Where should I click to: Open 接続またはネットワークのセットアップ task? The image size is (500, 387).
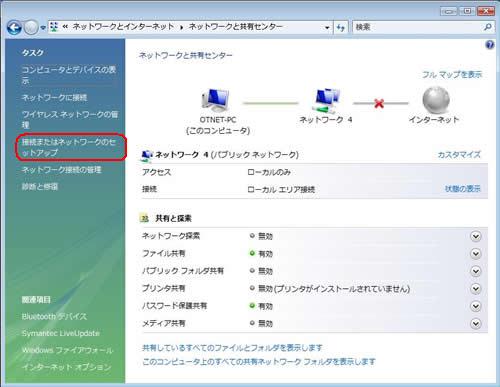click(x=69, y=147)
